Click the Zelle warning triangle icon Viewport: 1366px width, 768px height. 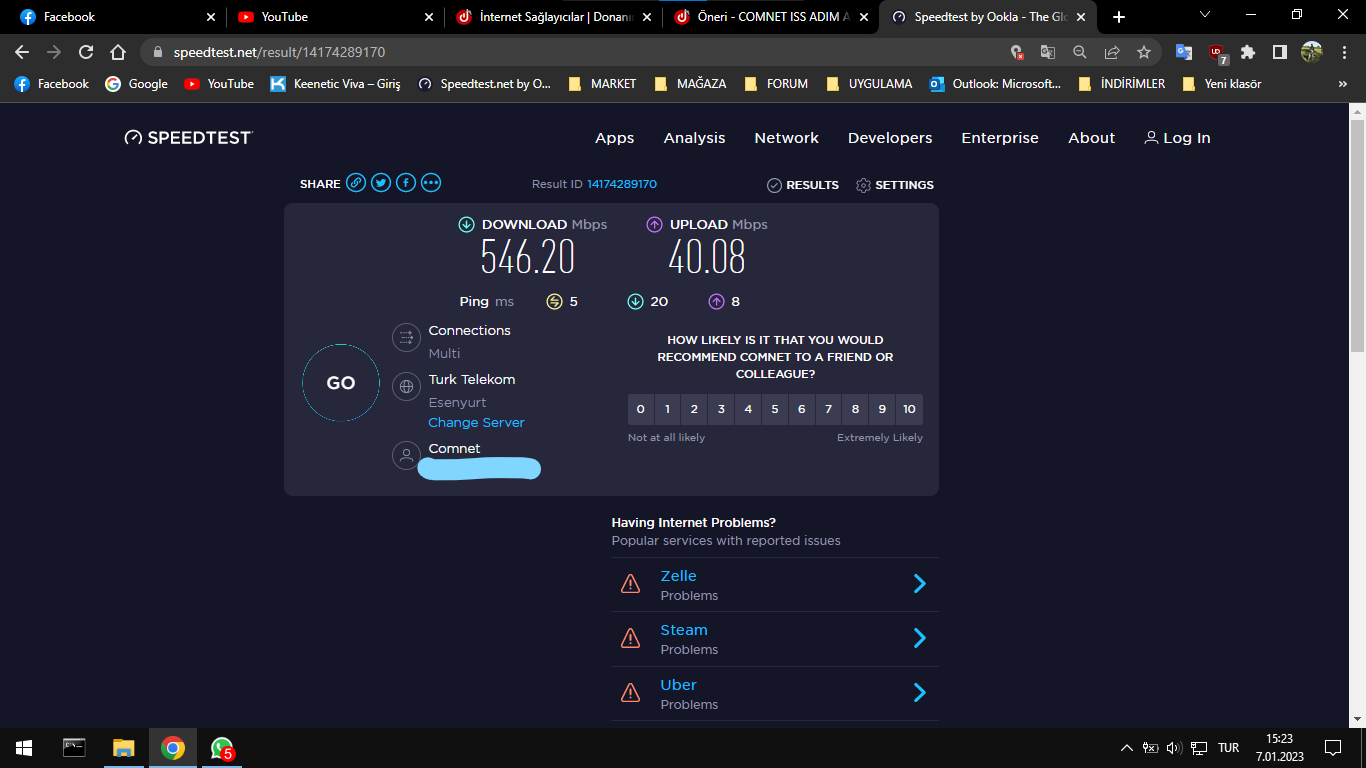pyautogui.click(x=630, y=584)
